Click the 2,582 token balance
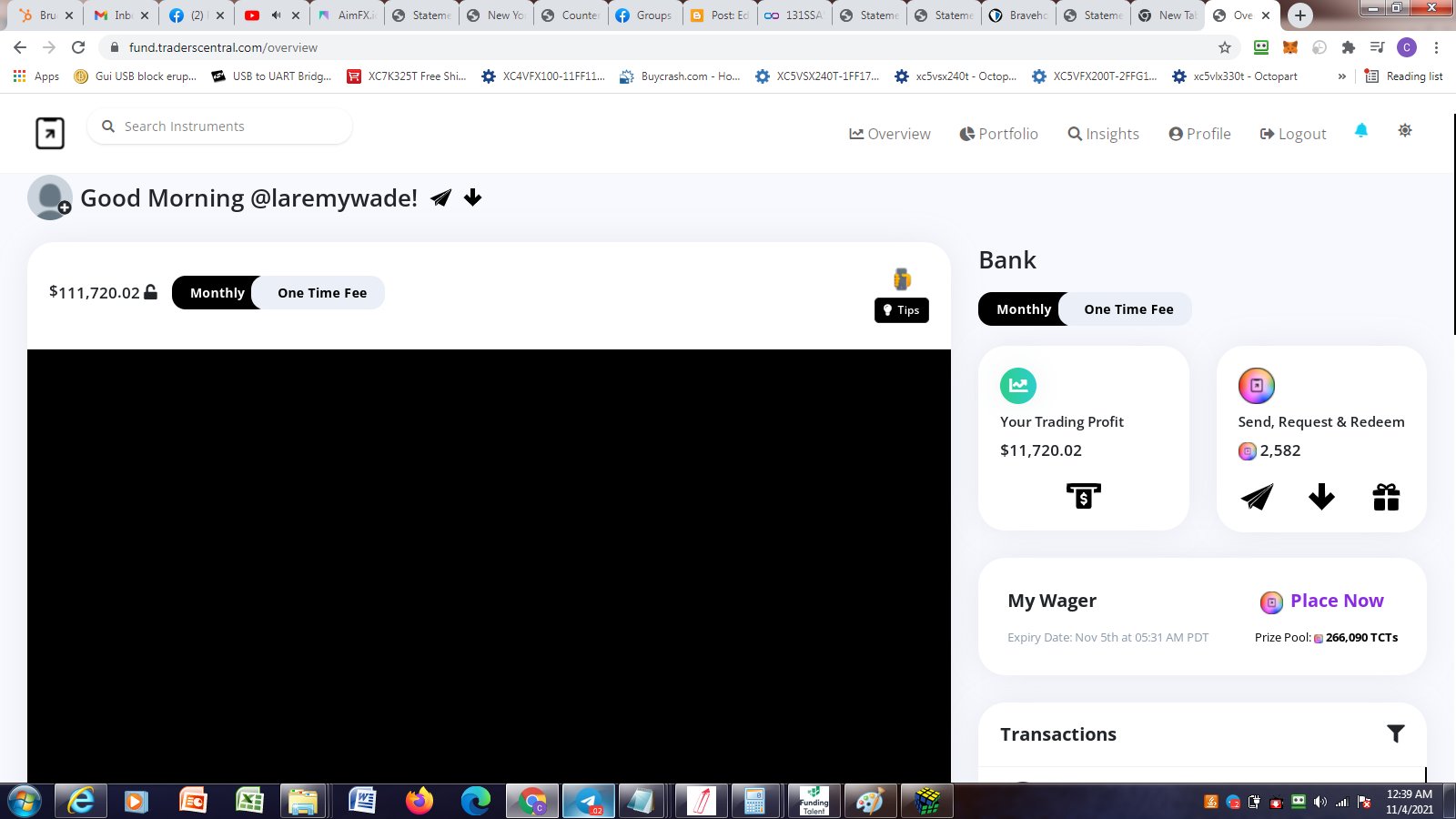 pyautogui.click(x=1279, y=450)
